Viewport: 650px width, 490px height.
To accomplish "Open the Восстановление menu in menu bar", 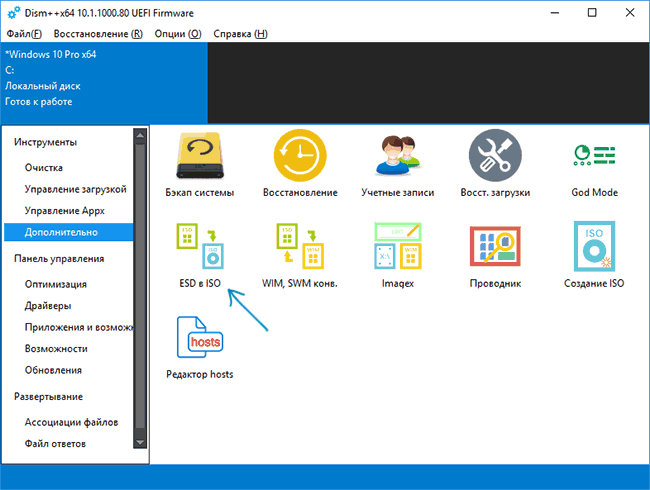I will coord(97,34).
